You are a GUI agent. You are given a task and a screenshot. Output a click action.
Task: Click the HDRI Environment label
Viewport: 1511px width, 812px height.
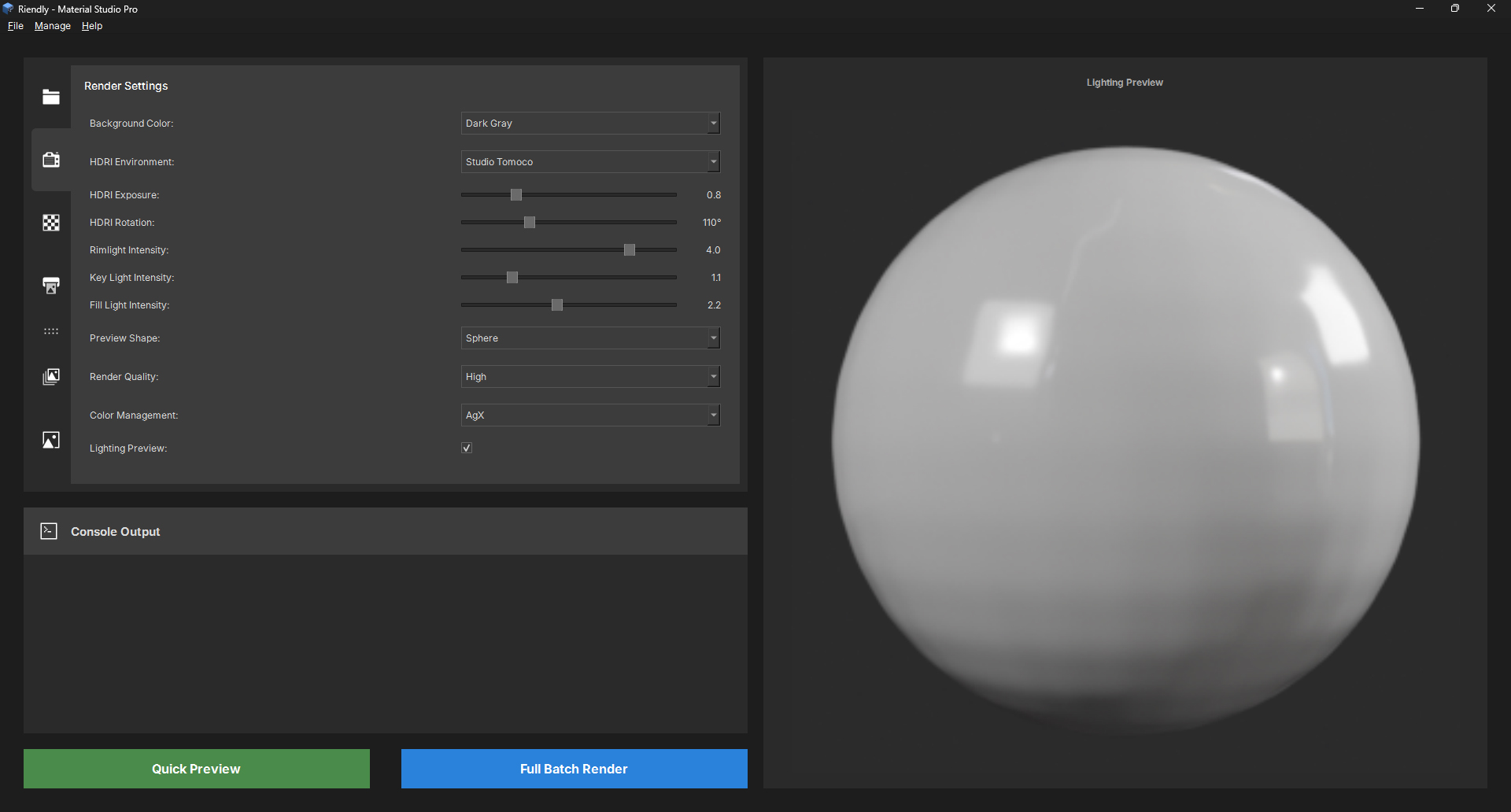coord(131,161)
